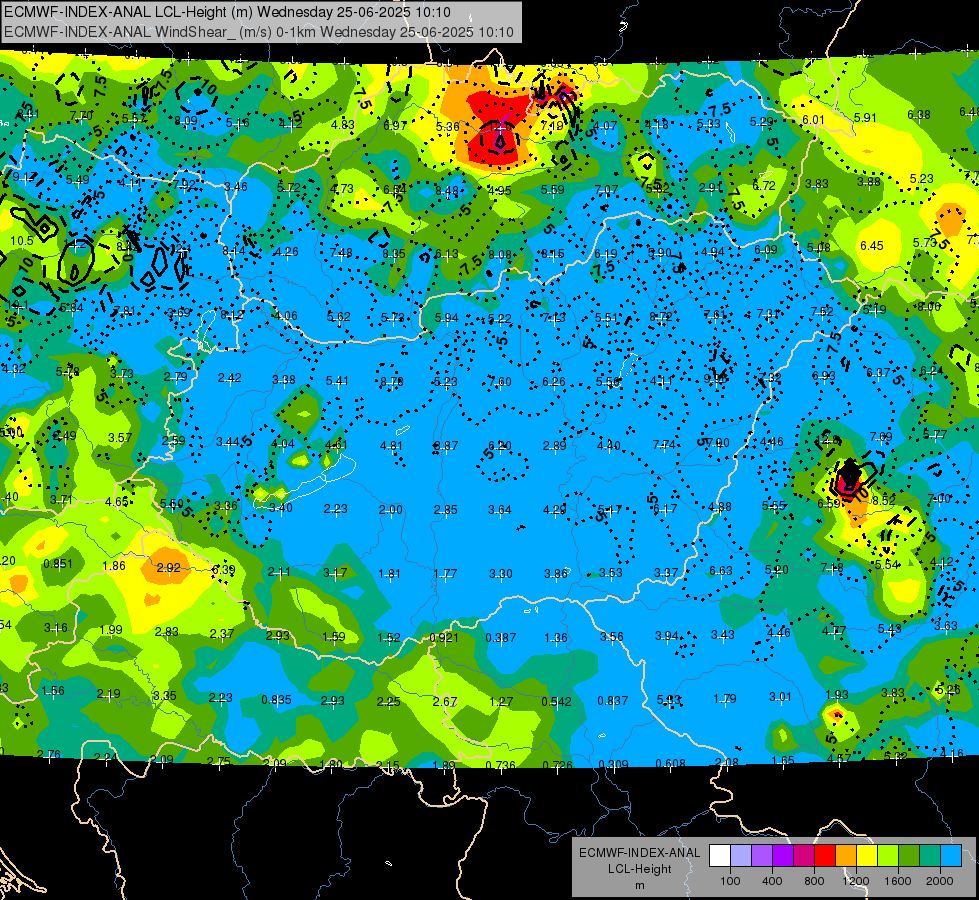Viewport: 979px width, 900px height.
Task: Select the wind shear value 7.60
Action: 500,381
